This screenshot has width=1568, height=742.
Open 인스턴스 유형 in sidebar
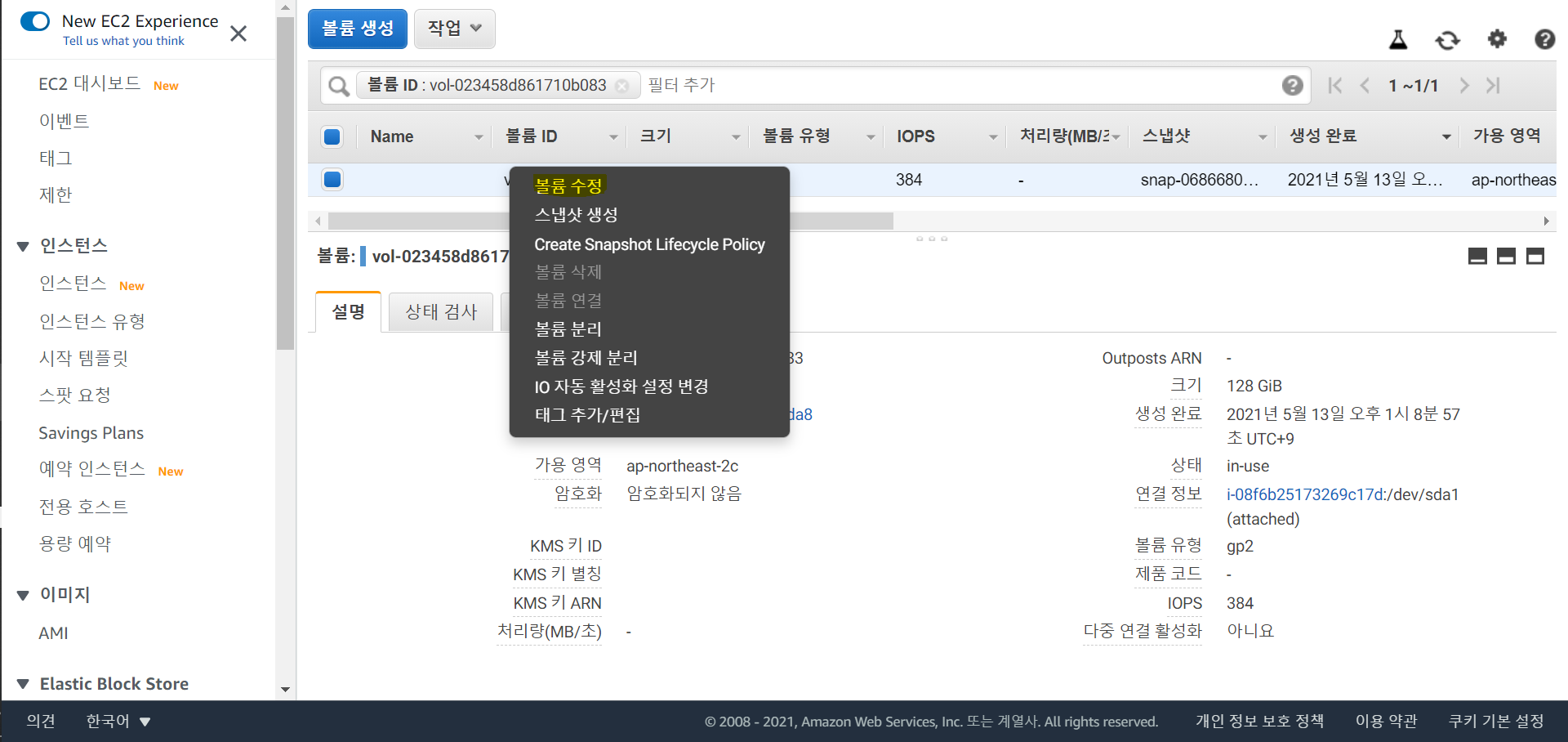pos(92,321)
